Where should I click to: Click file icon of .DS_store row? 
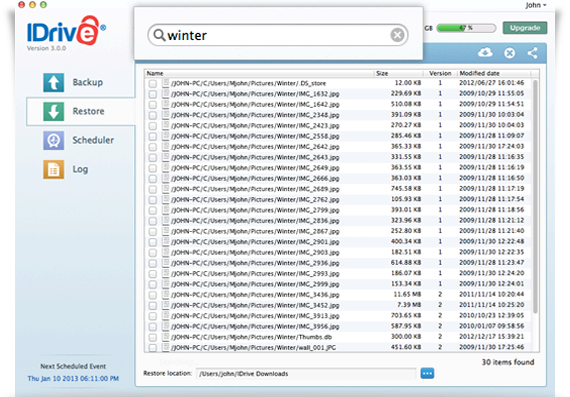point(166,83)
